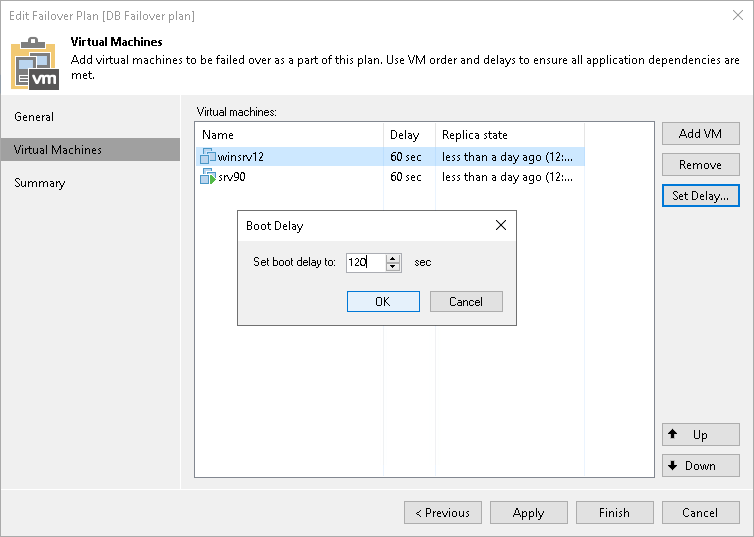
Task: Open the General wizard step
Action: pos(34,117)
